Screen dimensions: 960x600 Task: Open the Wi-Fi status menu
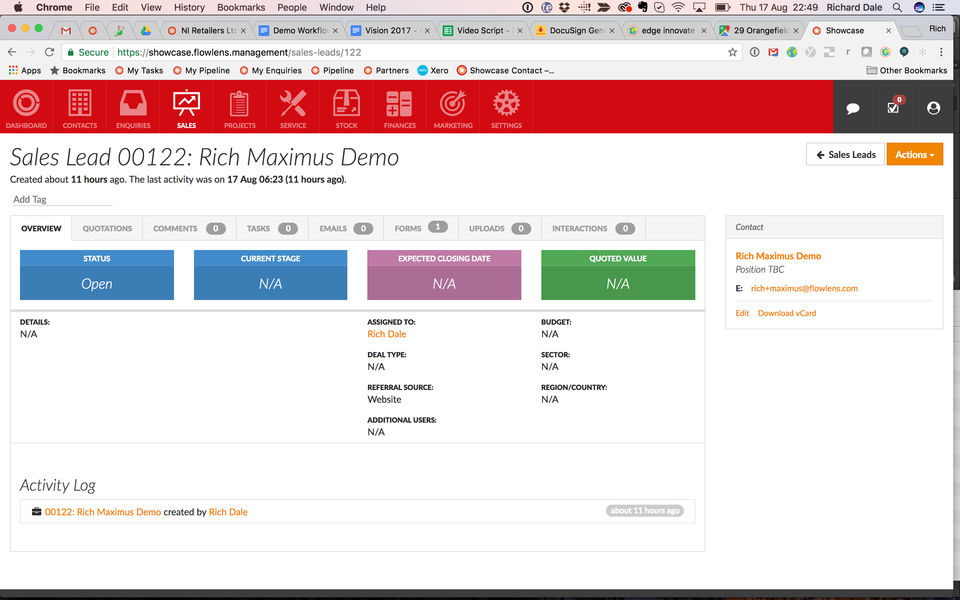678,7
